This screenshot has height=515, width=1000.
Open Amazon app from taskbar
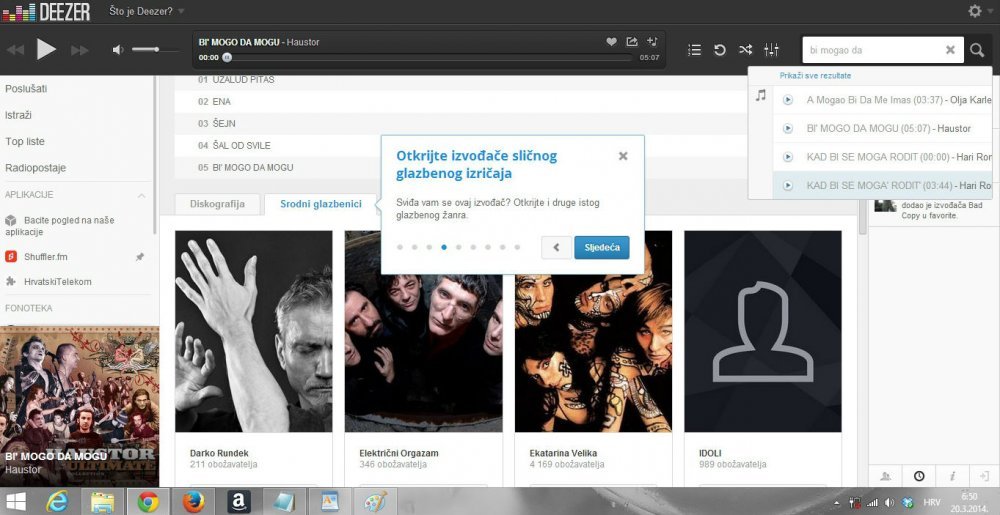click(x=239, y=502)
